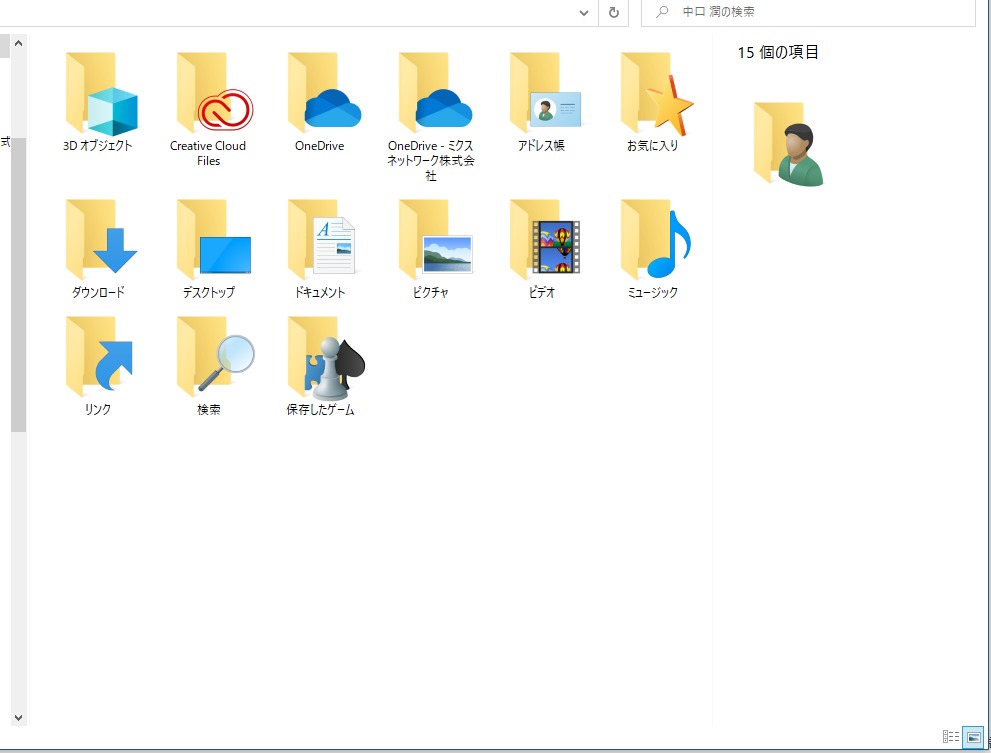Open the 保存したゲーム saved games folder
The image size is (991, 753).
(x=320, y=360)
